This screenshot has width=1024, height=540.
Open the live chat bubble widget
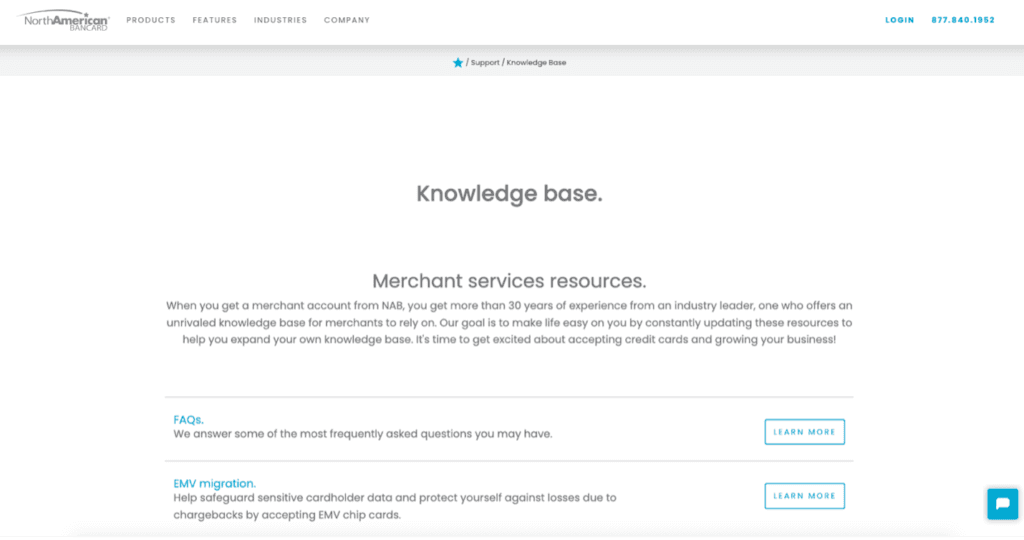coord(1002,503)
